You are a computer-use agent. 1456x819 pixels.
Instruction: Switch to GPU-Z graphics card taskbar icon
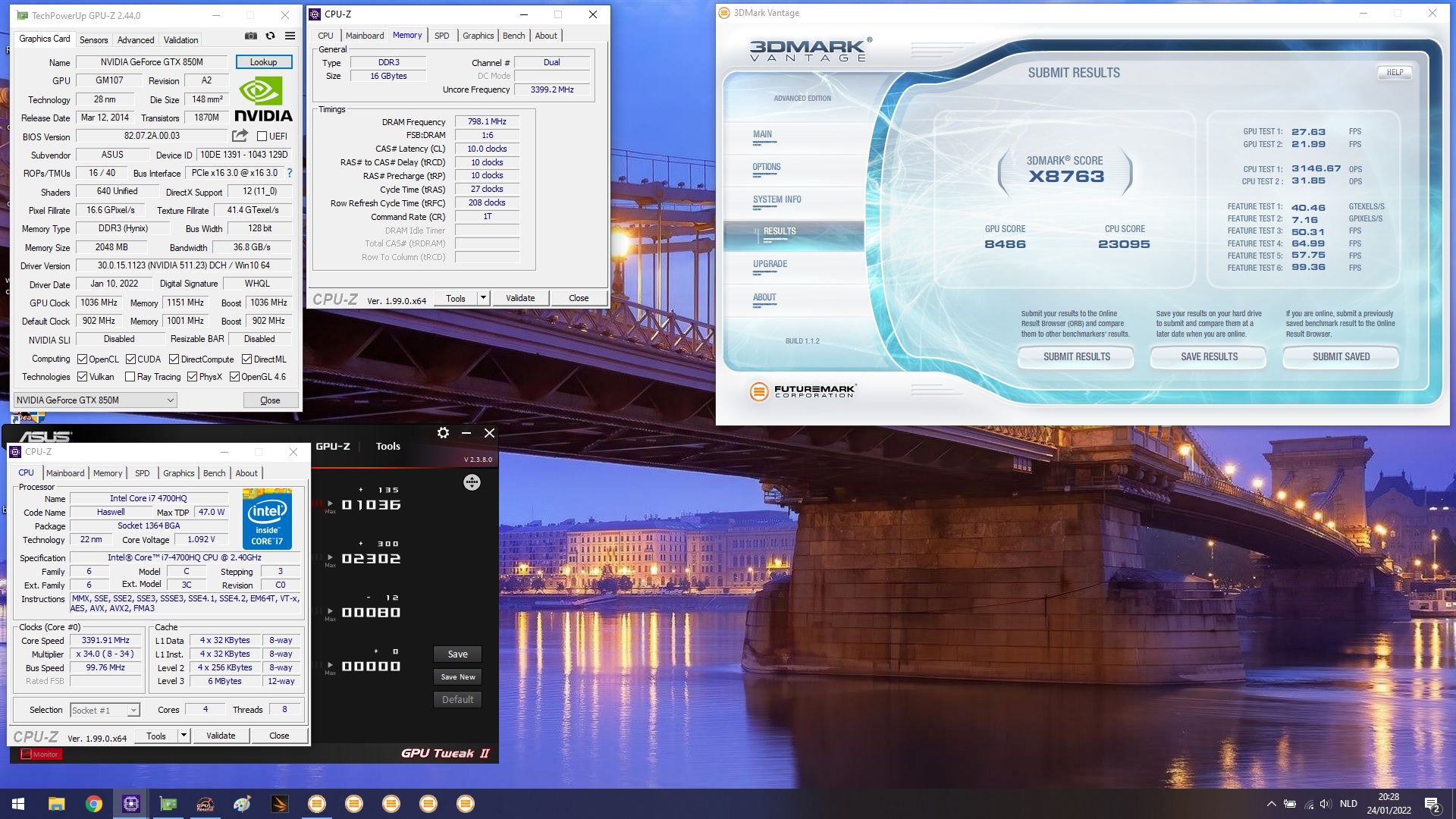[168, 804]
